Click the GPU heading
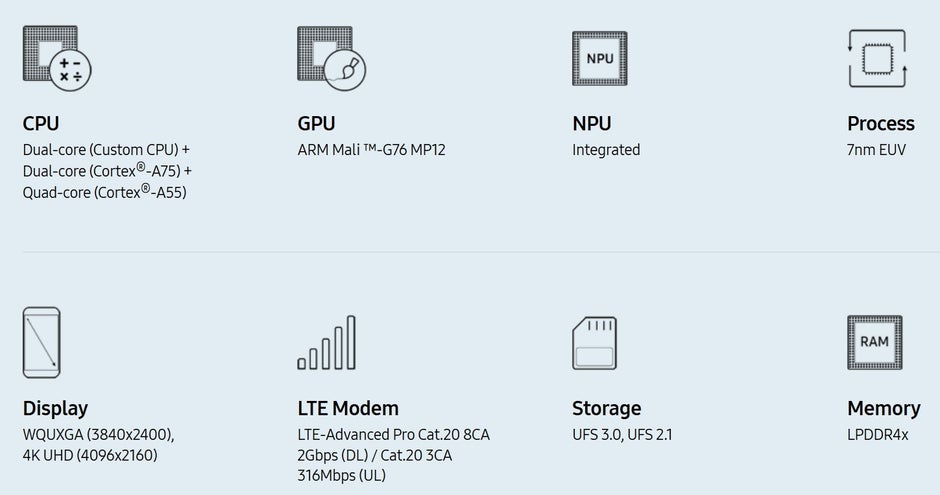The width and height of the screenshot is (940, 495). click(x=316, y=124)
